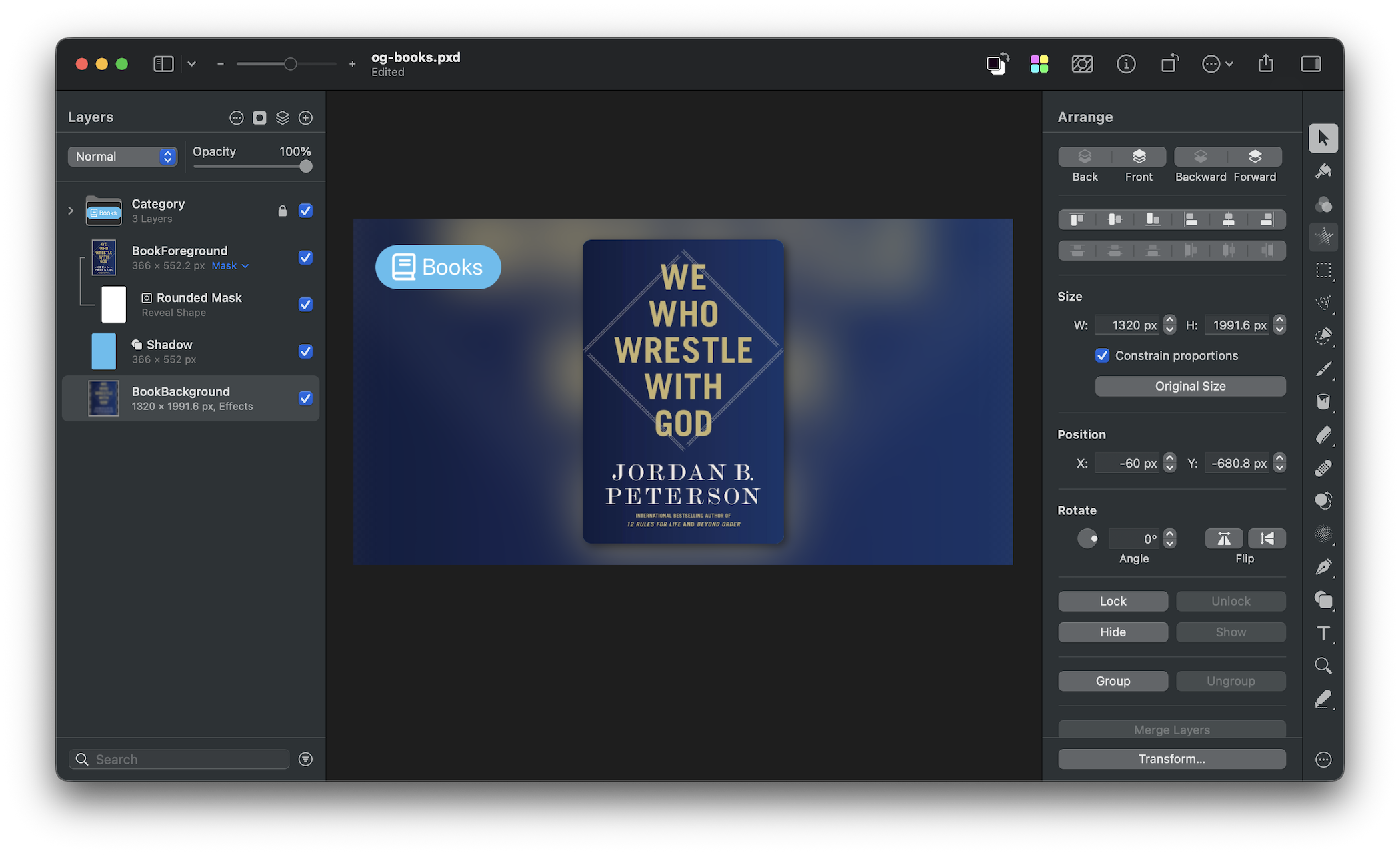Click the zoom slider knob
Viewport: 1400px width, 855px height.
290,64
